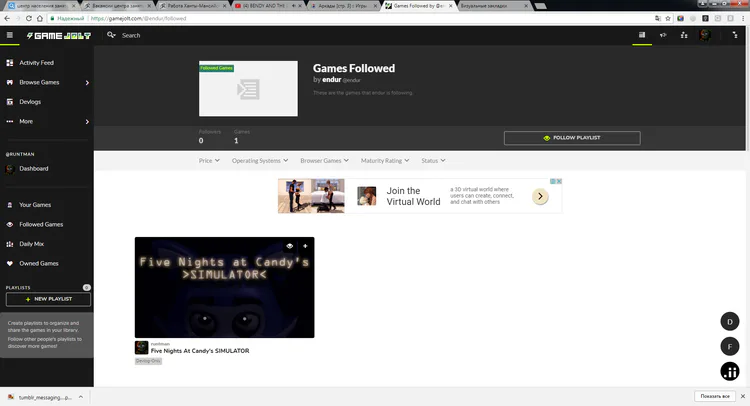Click the Follow Playlist button
This screenshot has height=406, width=750.
click(x=572, y=138)
